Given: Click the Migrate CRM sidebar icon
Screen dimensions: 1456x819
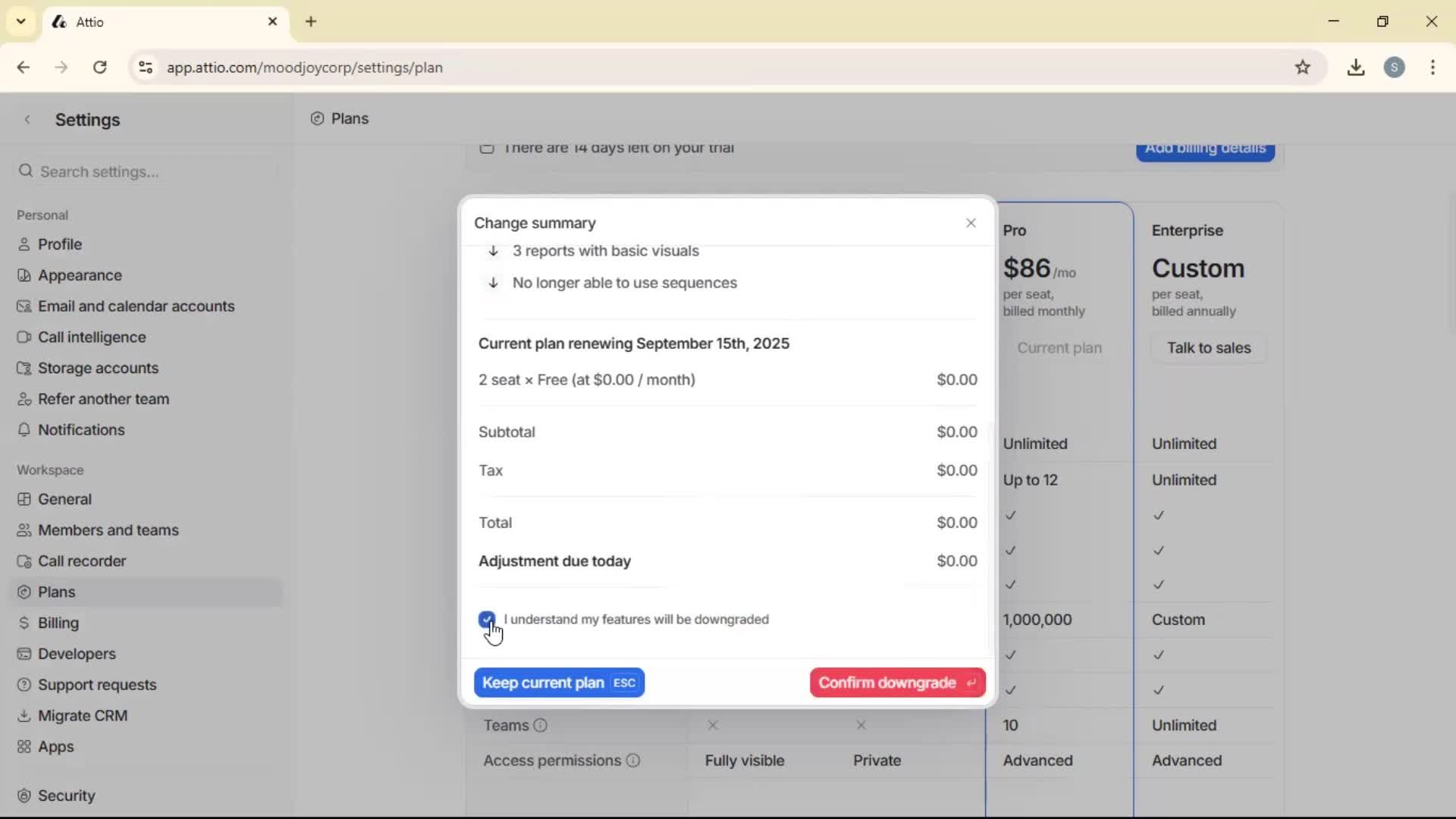Looking at the screenshot, I should 24,715.
